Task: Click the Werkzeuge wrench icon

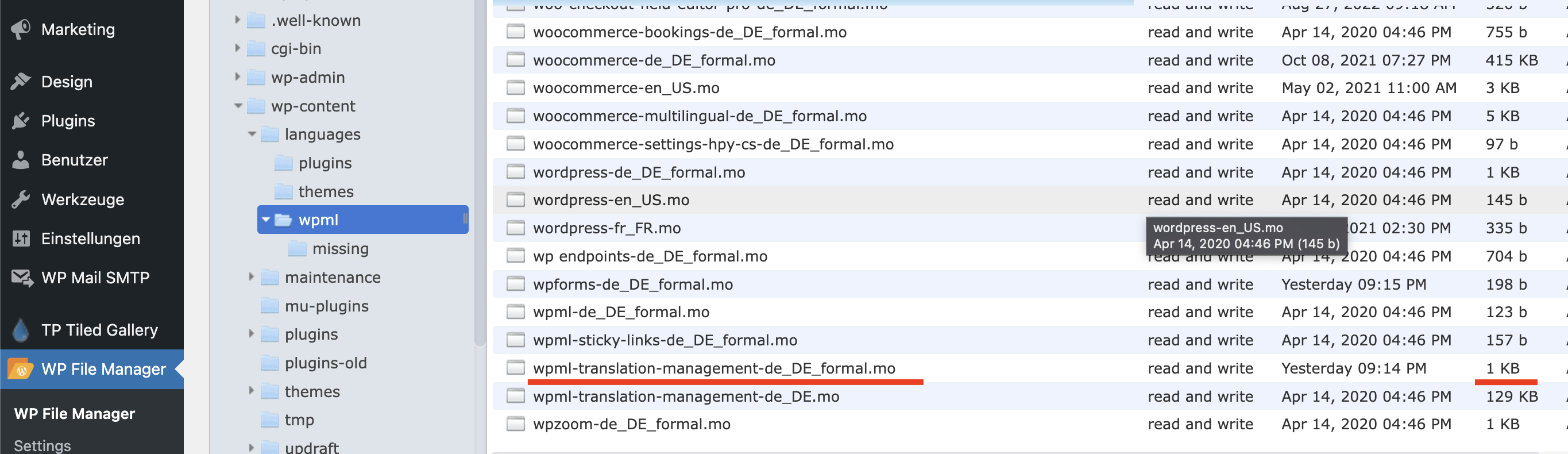Action: coord(21,199)
